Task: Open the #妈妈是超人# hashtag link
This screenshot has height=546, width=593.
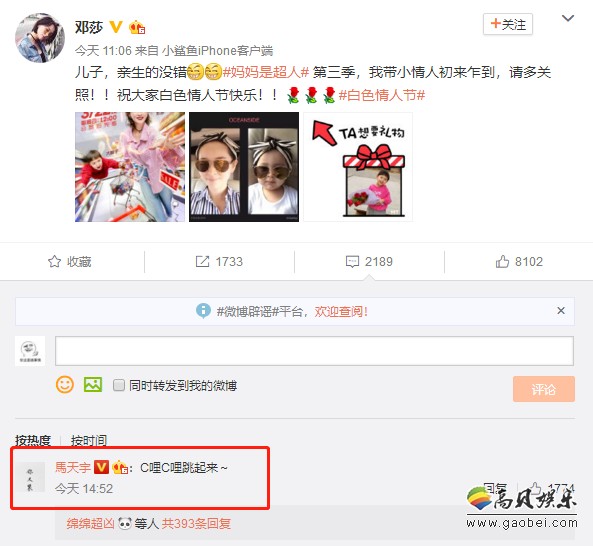Action: coord(266,72)
